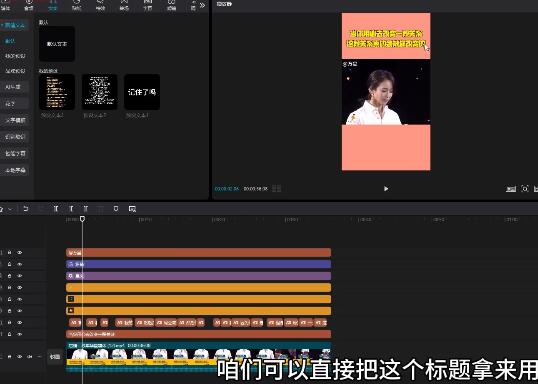Mute the main video track speaker icon
538x384 pixels.
(x=30, y=357)
